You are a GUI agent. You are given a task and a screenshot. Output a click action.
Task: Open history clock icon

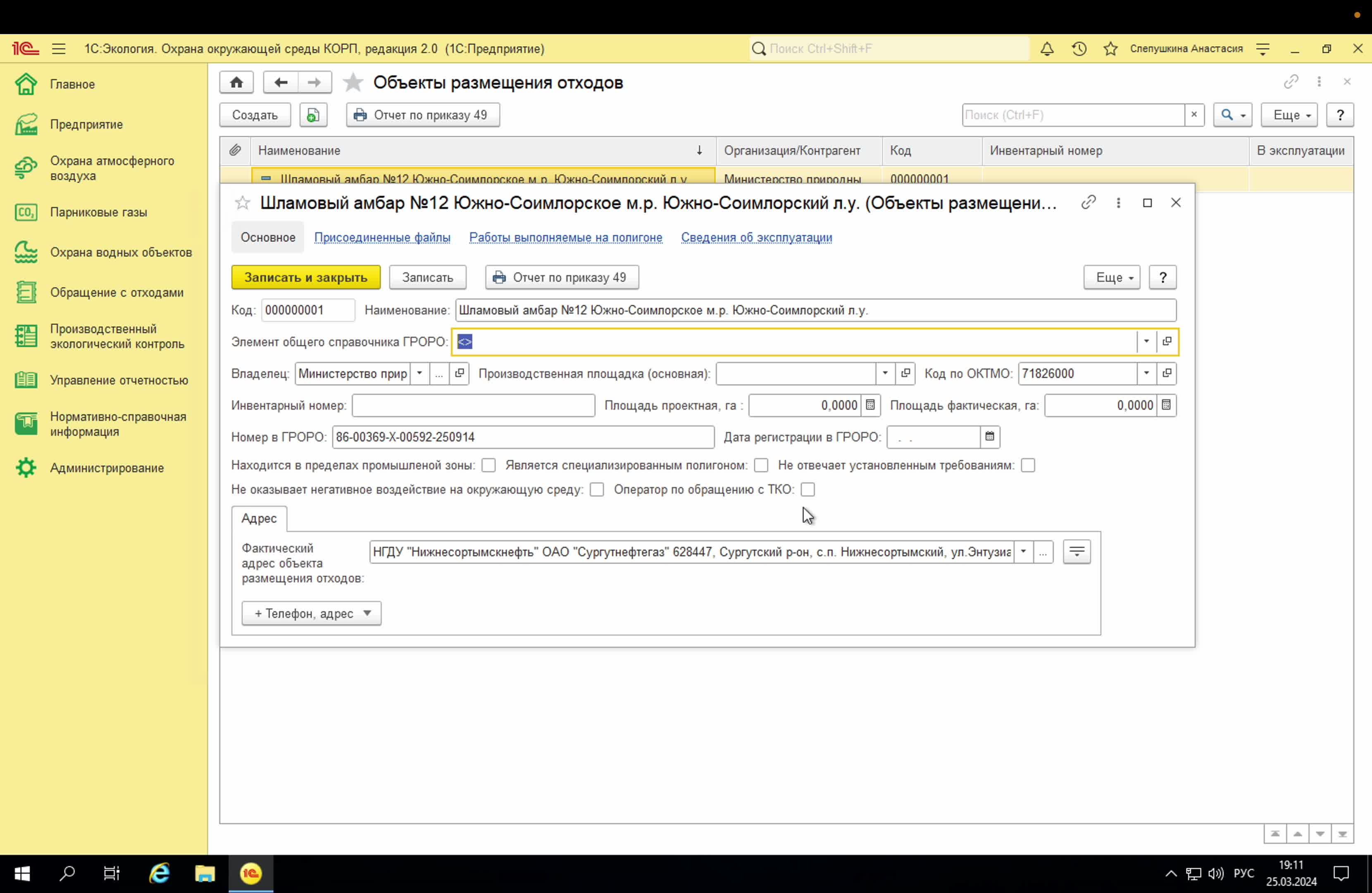pos(1079,49)
